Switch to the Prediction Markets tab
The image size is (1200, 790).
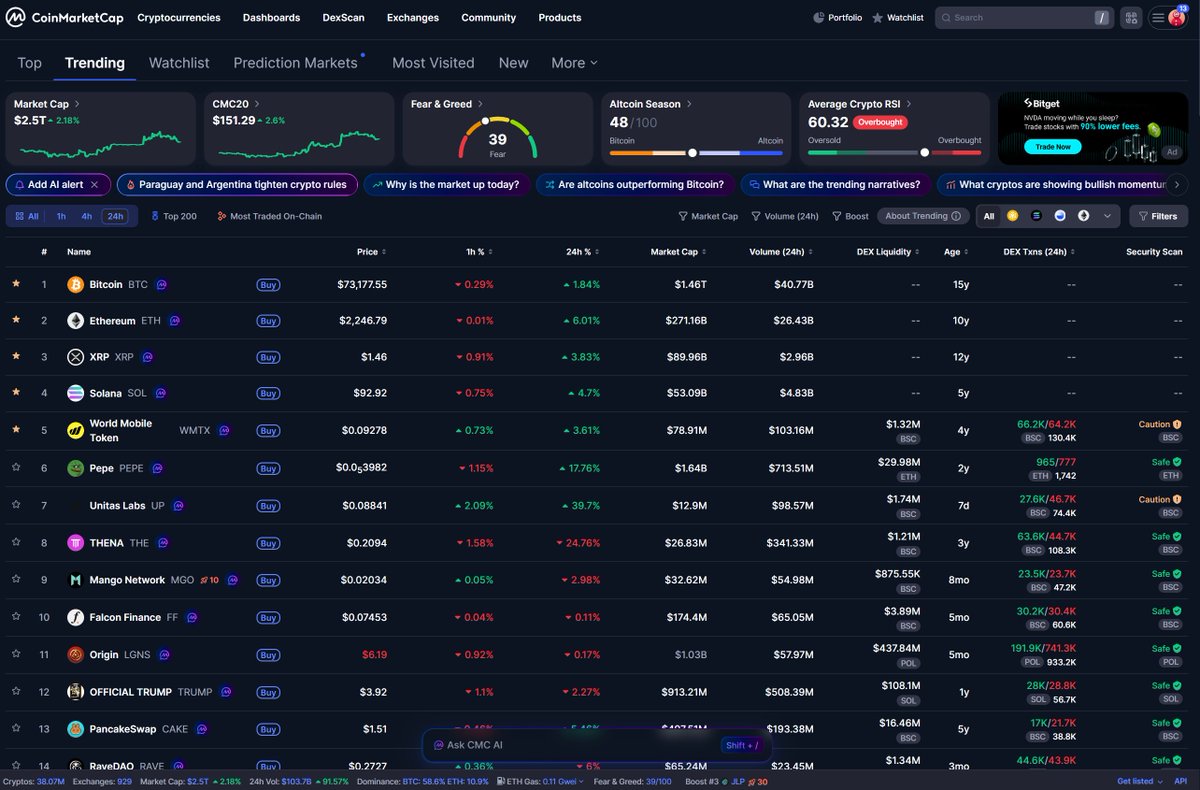296,62
